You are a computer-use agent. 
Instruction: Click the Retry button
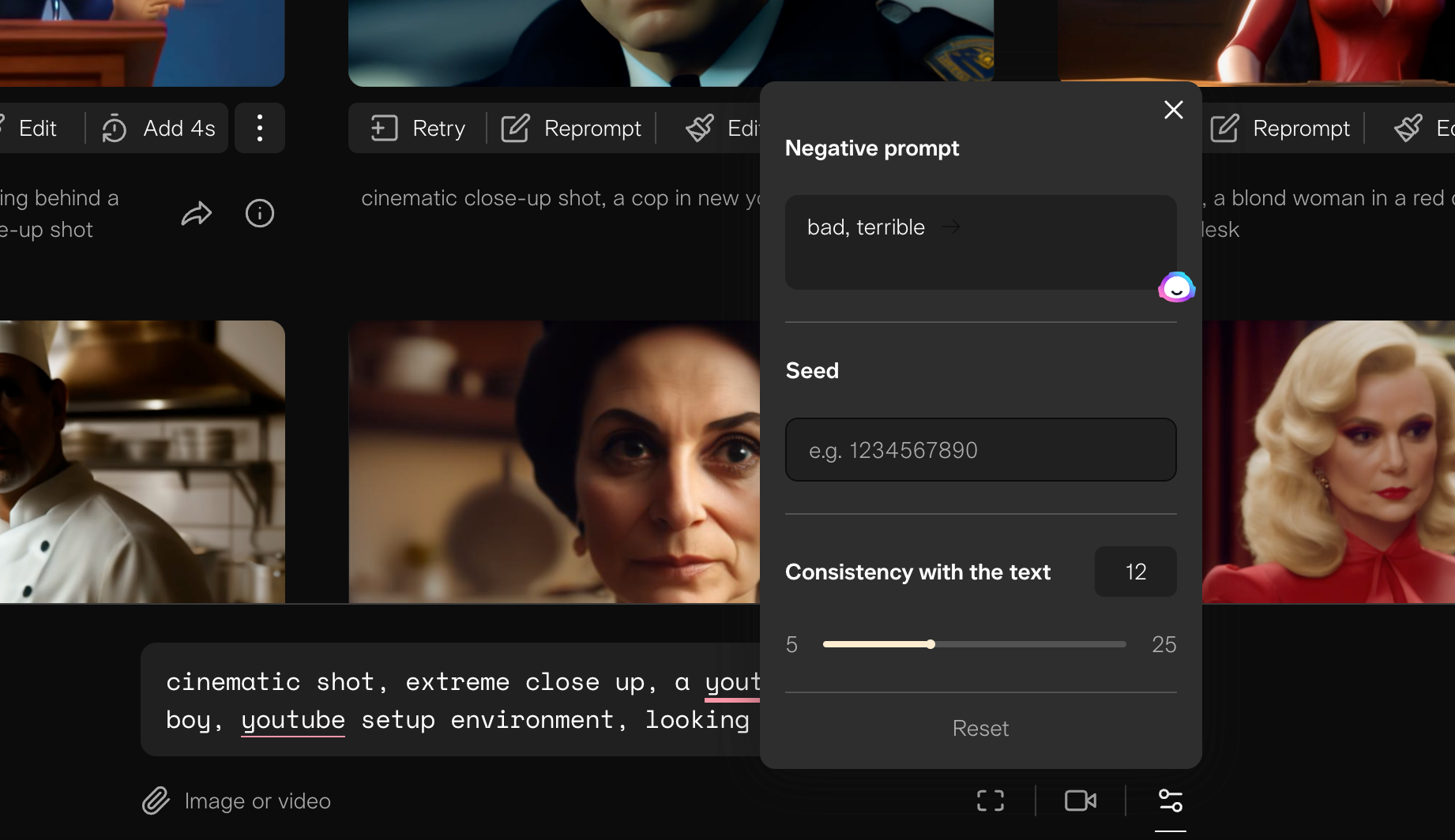419,128
